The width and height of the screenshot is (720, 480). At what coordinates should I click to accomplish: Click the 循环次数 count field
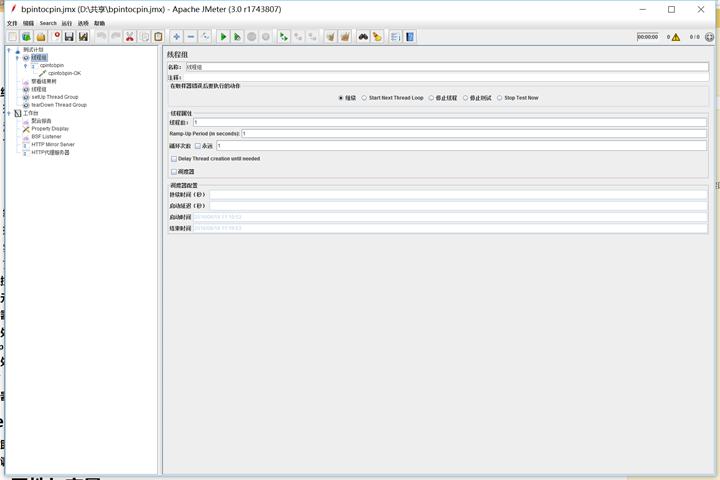pyautogui.click(x=461, y=146)
